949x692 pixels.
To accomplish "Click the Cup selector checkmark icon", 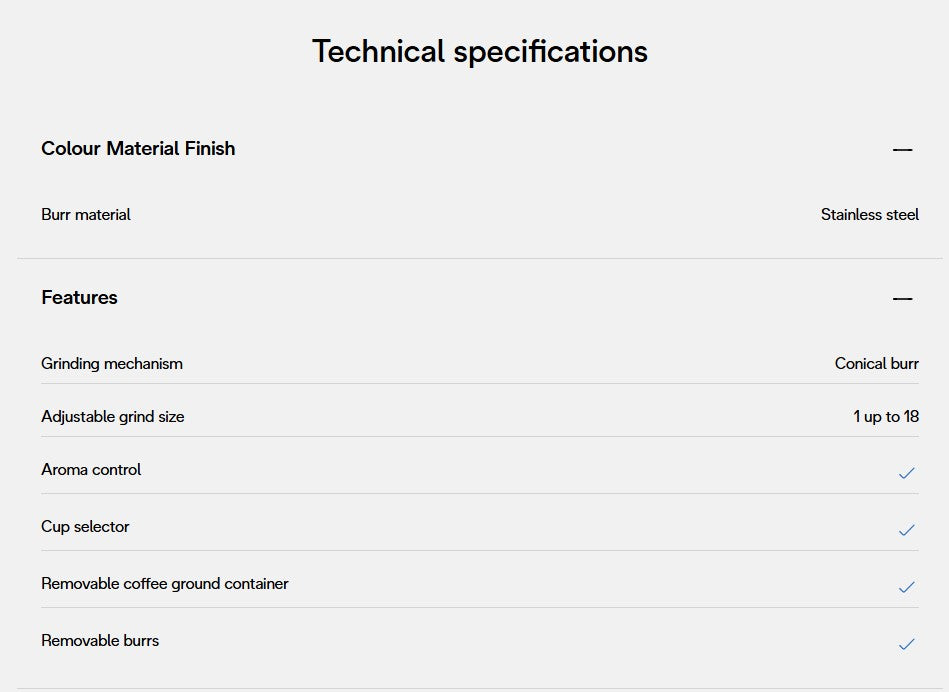I will (x=906, y=530).
